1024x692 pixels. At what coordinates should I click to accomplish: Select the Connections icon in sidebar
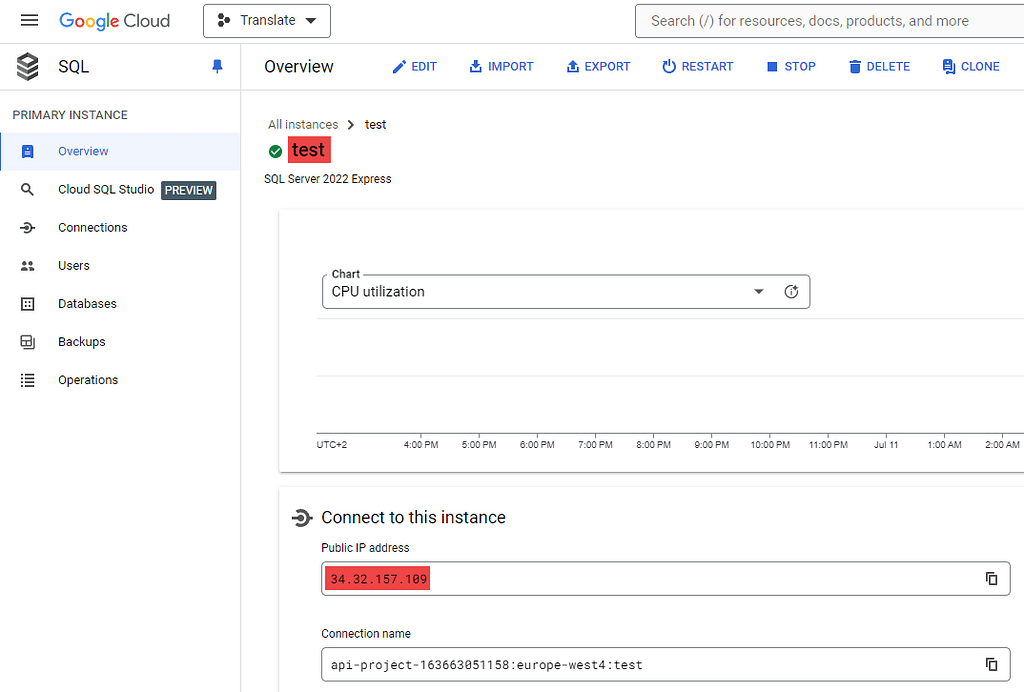click(29, 227)
